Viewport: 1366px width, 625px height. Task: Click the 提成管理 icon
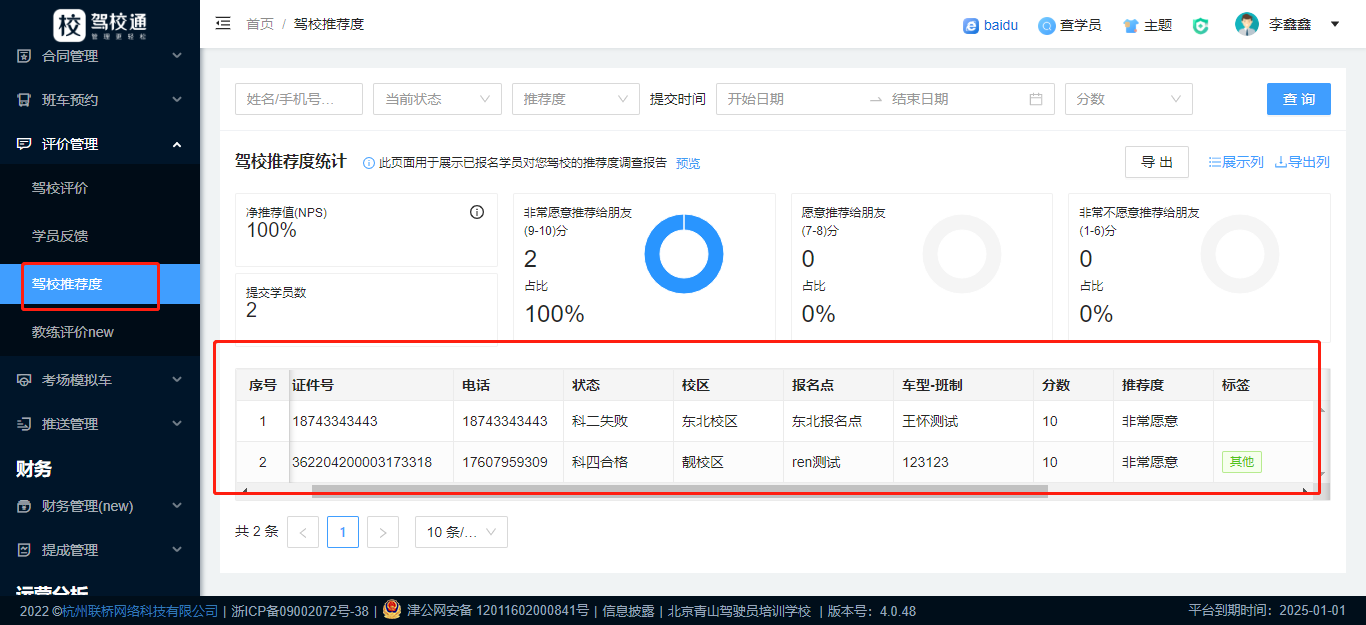[x=24, y=550]
